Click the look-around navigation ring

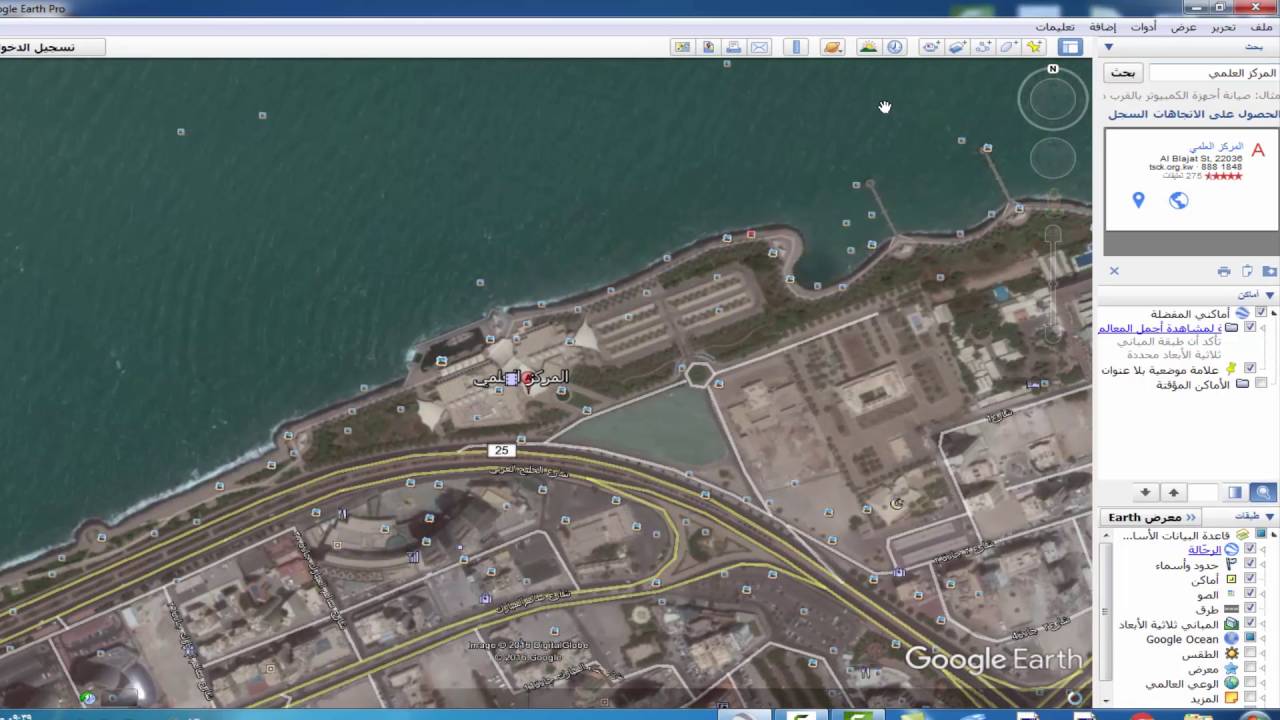pyautogui.click(x=1053, y=99)
